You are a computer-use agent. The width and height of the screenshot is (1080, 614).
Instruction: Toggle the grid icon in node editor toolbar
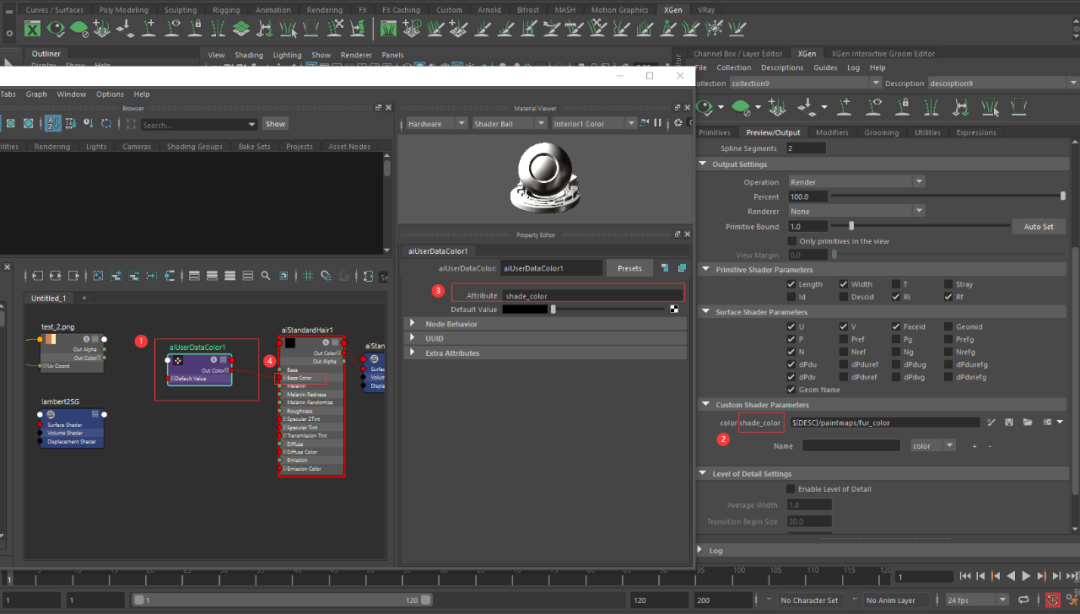point(308,276)
